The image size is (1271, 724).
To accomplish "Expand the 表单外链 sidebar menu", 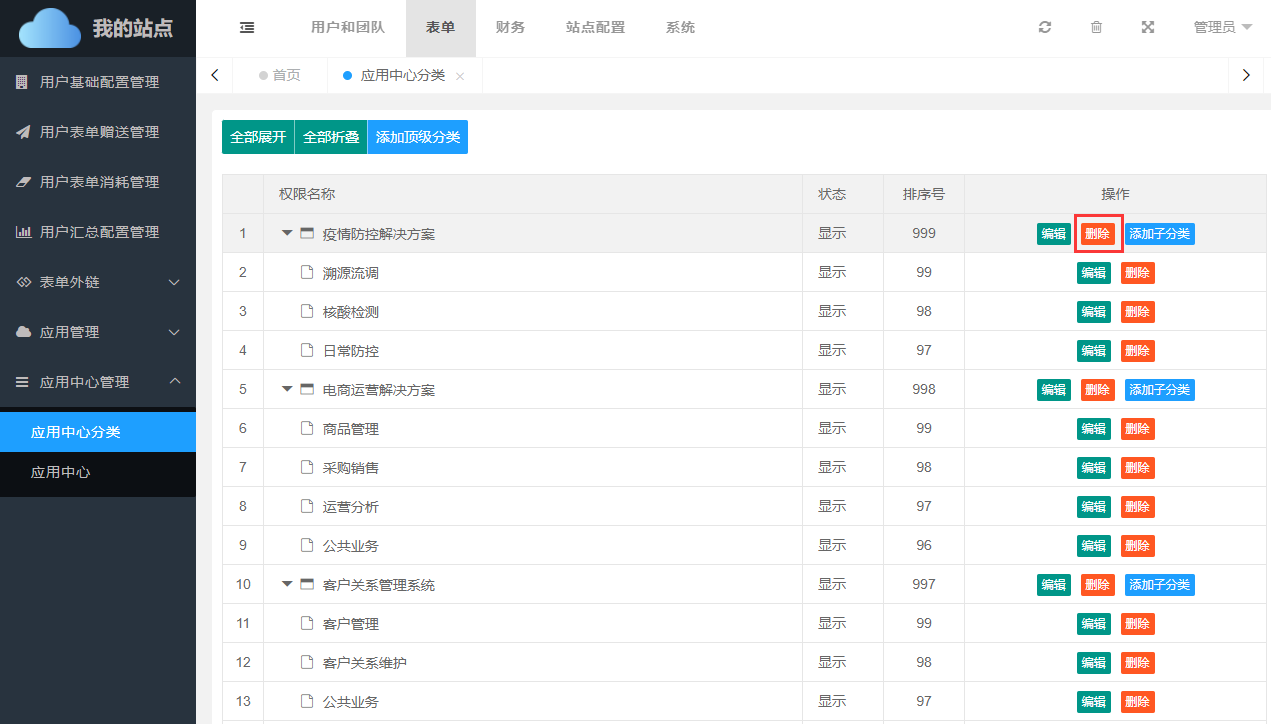I will coord(98,282).
